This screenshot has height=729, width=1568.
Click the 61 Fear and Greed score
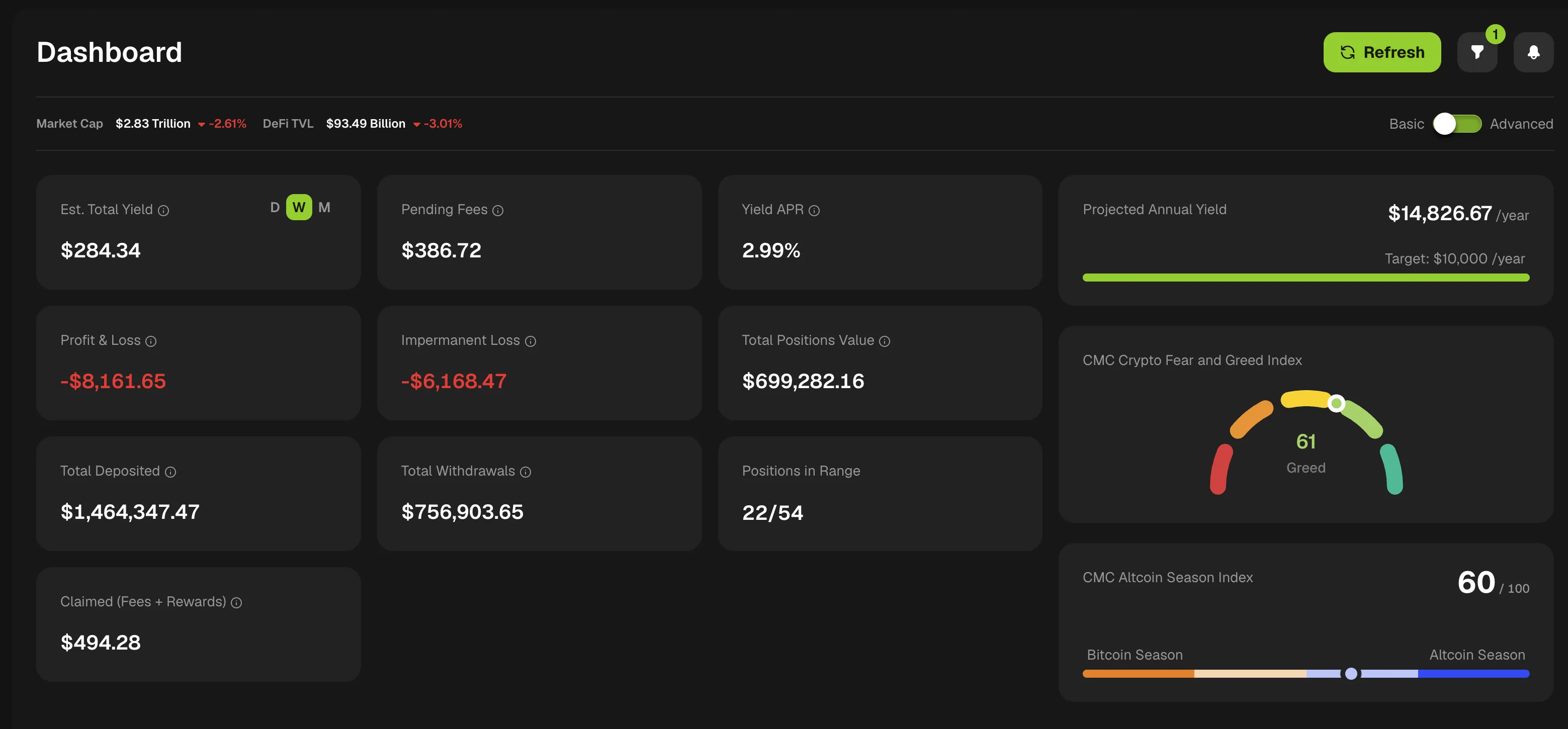[1305, 441]
